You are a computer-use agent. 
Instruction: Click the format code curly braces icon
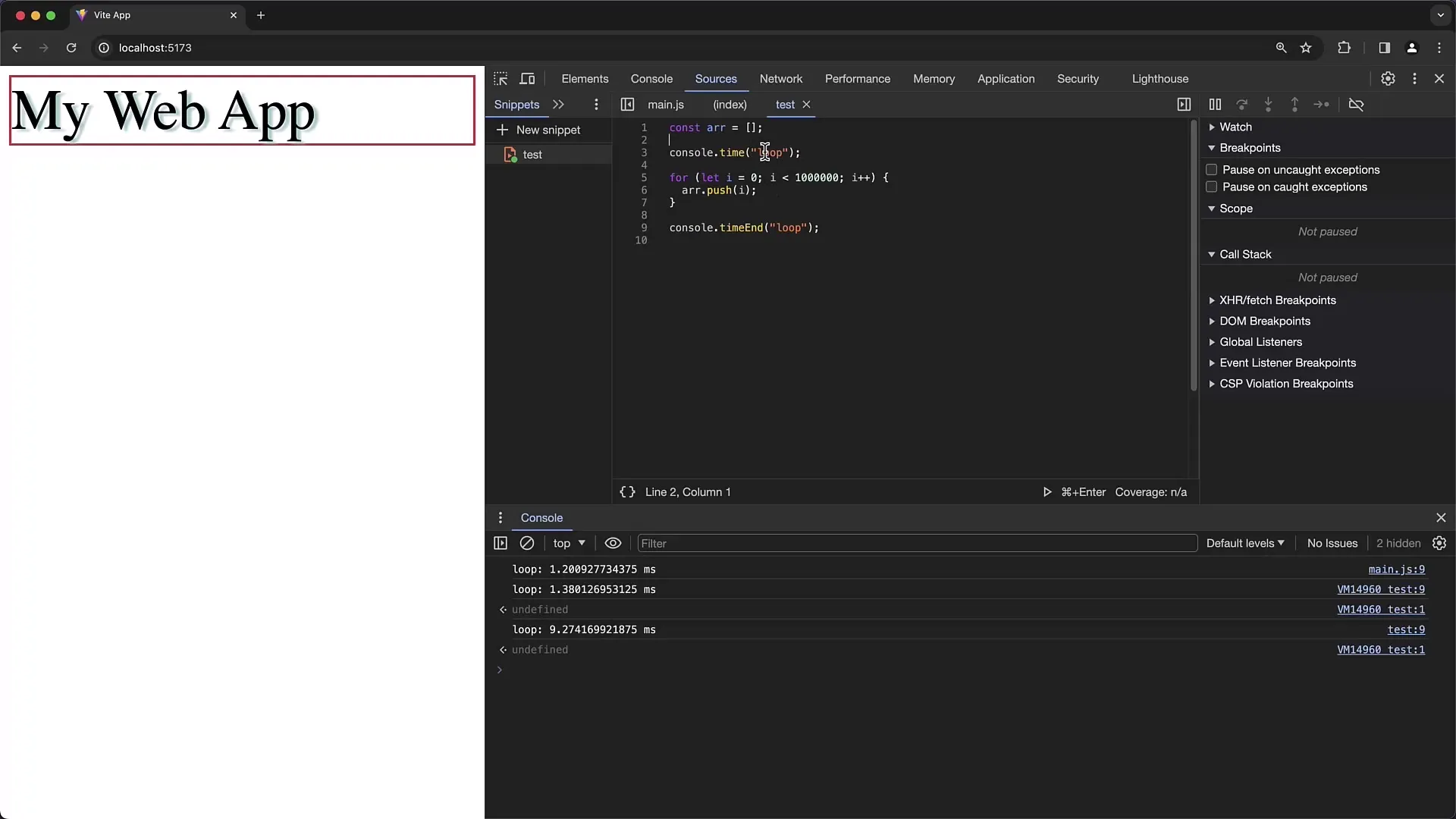click(627, 491)
